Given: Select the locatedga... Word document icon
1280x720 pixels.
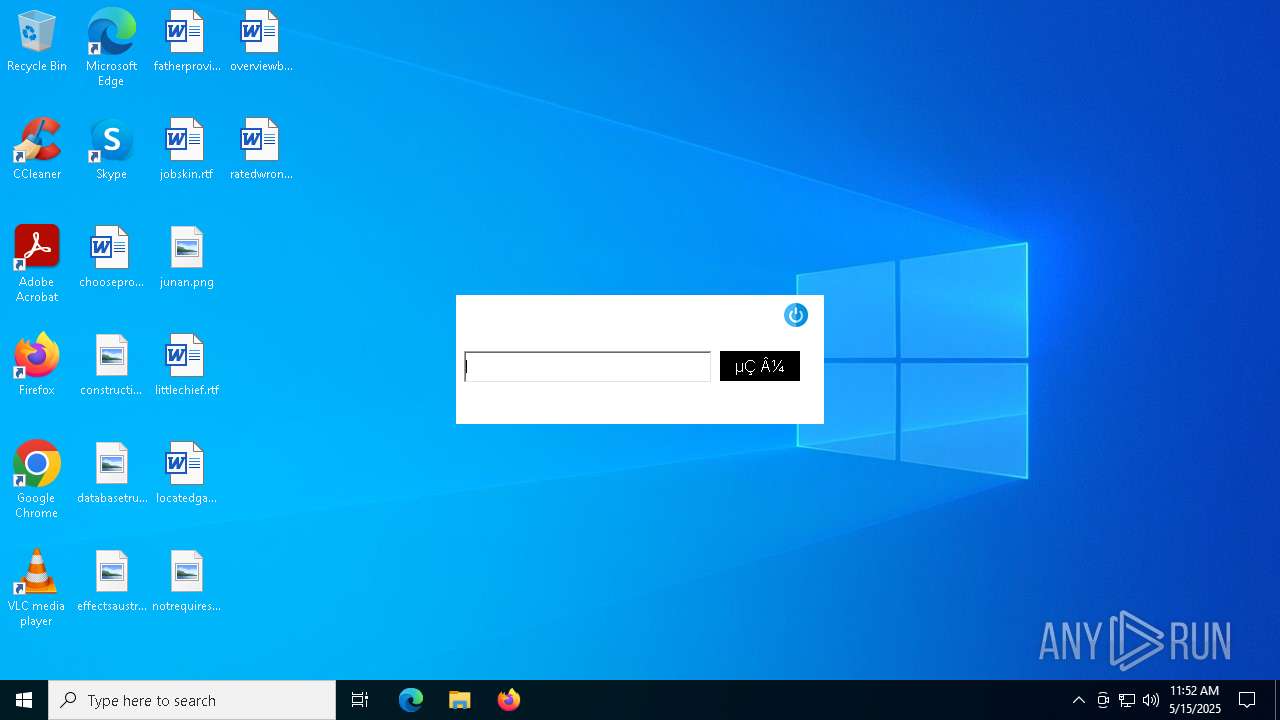Looking at the screenshot, I should pyautogui.click(x=186, y=474).
